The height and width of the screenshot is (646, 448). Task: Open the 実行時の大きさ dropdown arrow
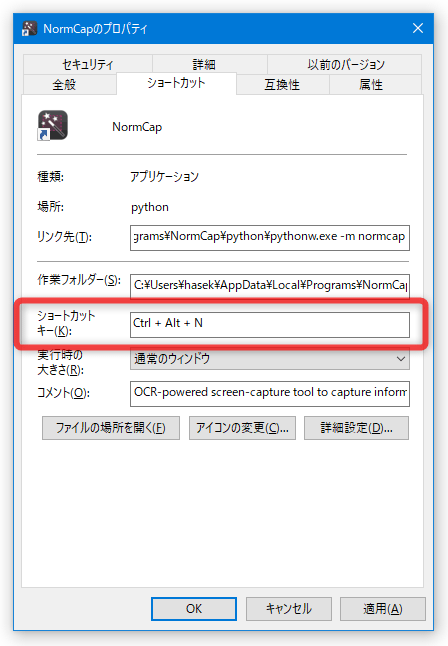[x=400, y=359]
